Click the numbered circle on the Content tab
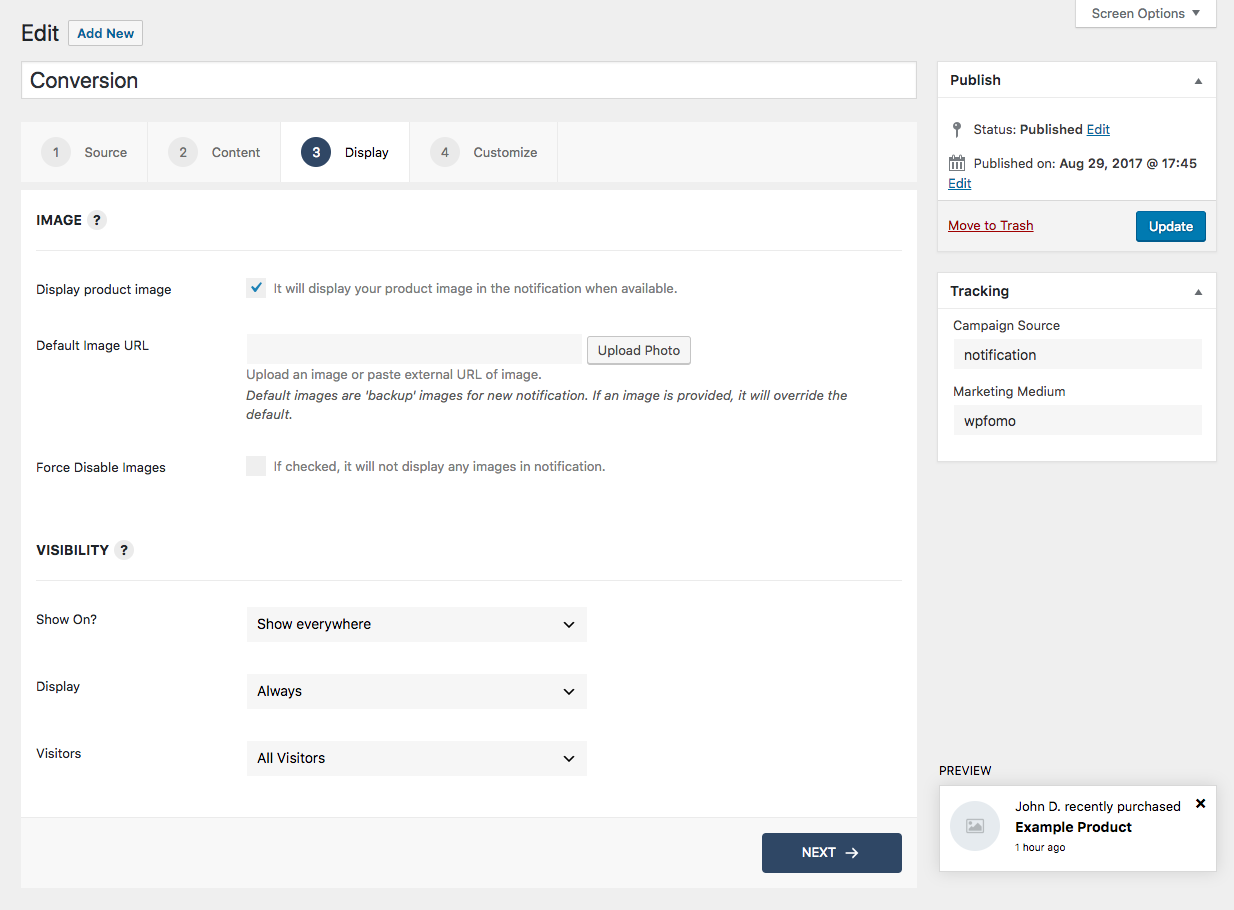Viewport: 1234px width, 910px height. point(182,152)
